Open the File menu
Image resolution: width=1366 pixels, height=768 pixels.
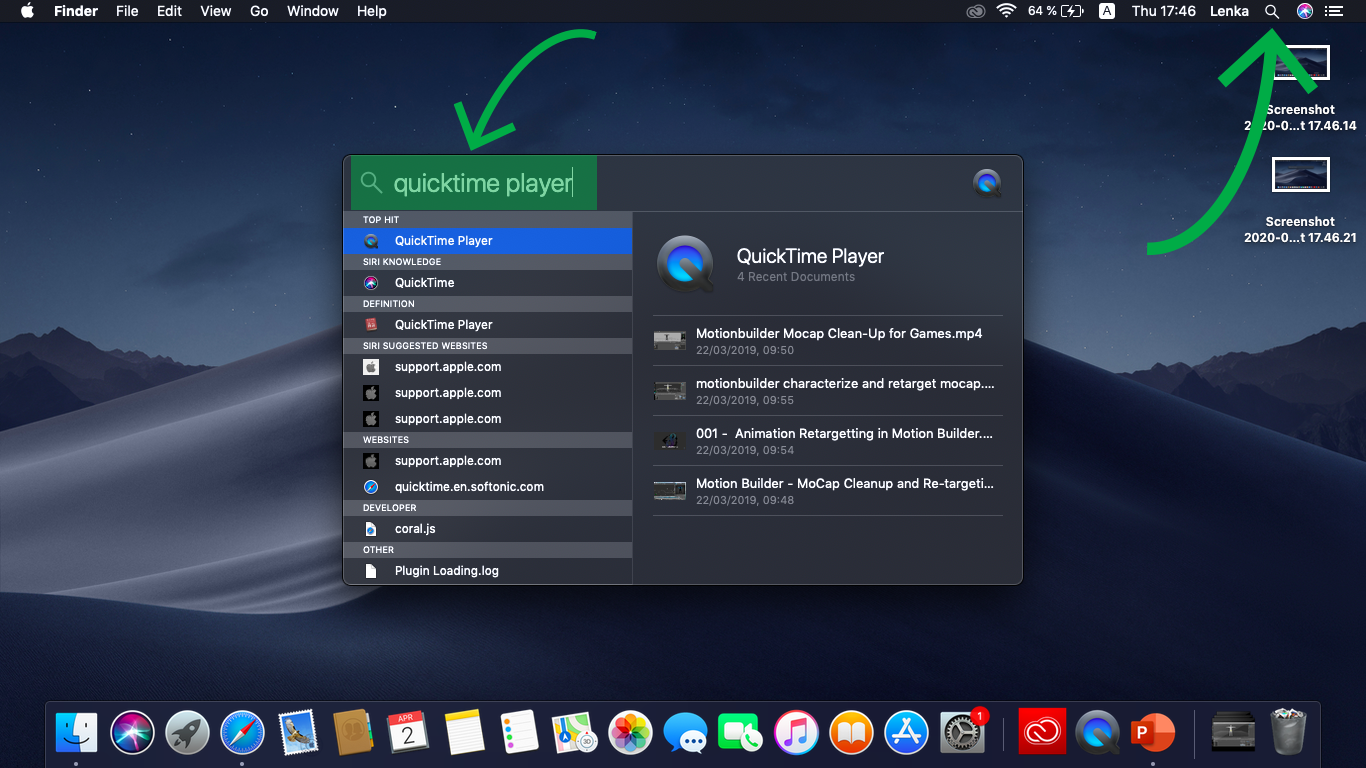point(127,11)
